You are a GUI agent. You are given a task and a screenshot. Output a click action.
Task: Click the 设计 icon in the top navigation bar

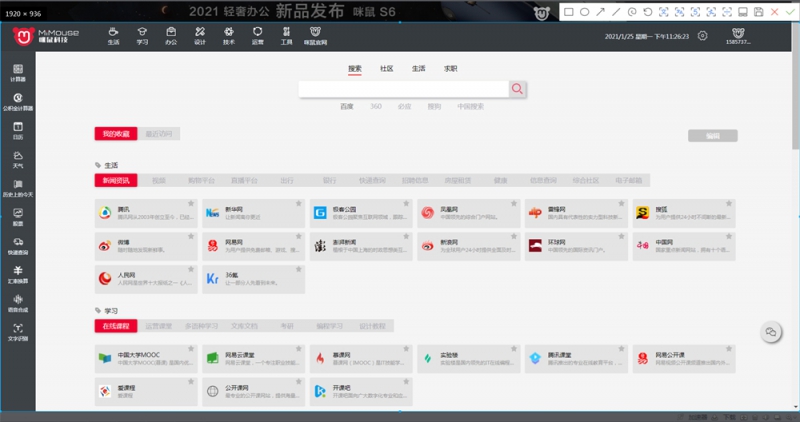199,36
